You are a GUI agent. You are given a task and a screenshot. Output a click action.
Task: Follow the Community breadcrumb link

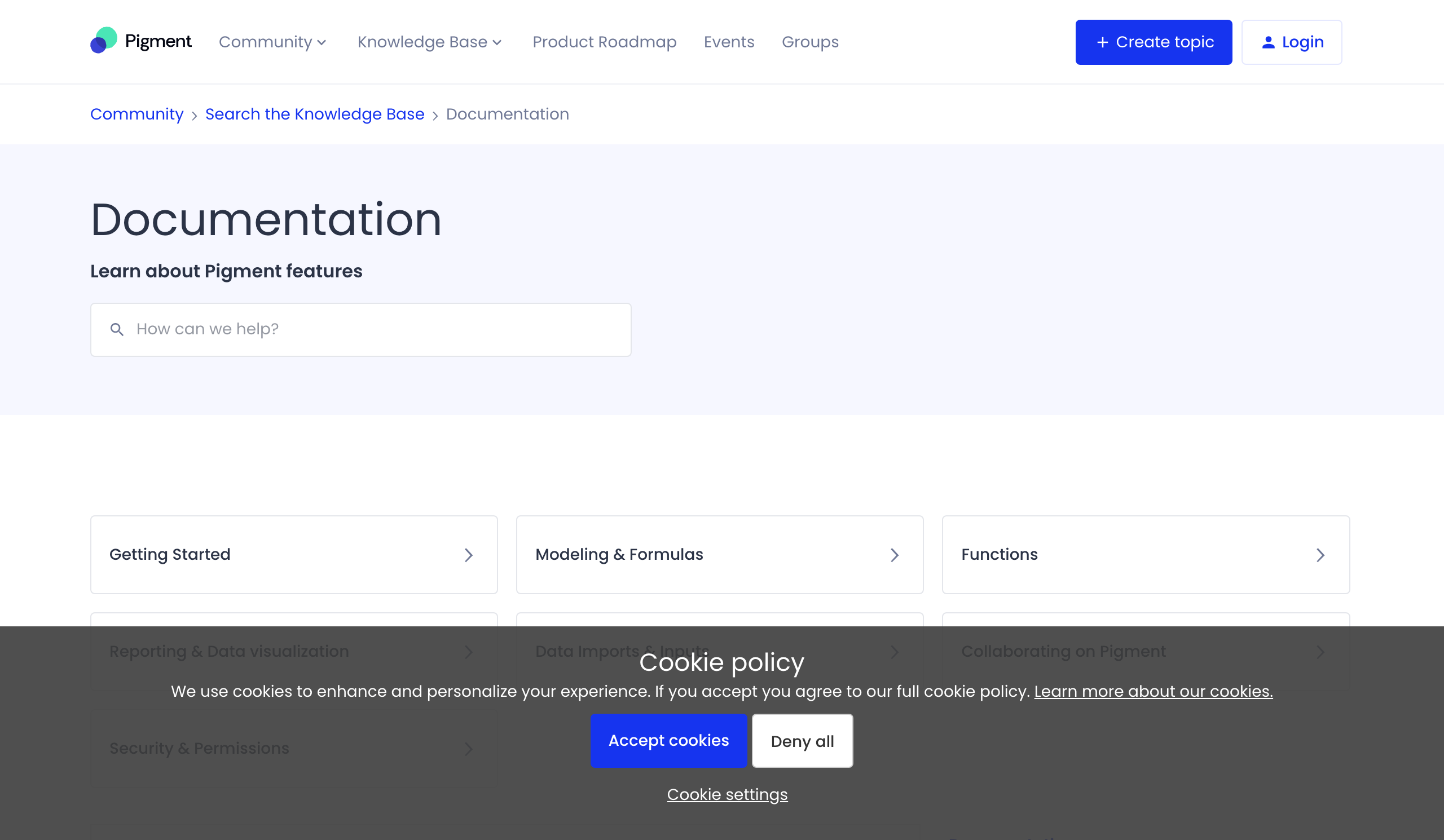[x=137, y=114]
